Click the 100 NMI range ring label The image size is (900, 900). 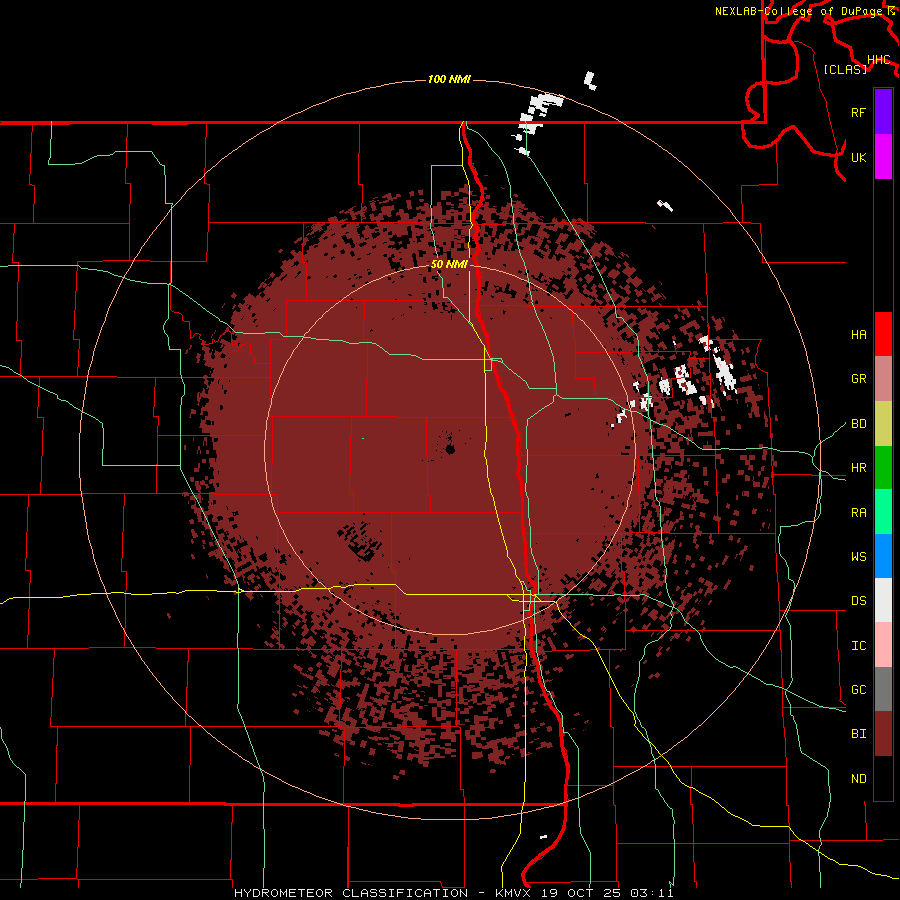(449, 79)
